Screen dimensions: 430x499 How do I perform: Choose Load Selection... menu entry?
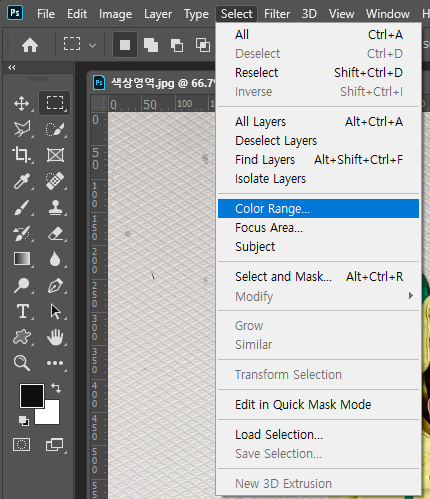click(318, 435)
